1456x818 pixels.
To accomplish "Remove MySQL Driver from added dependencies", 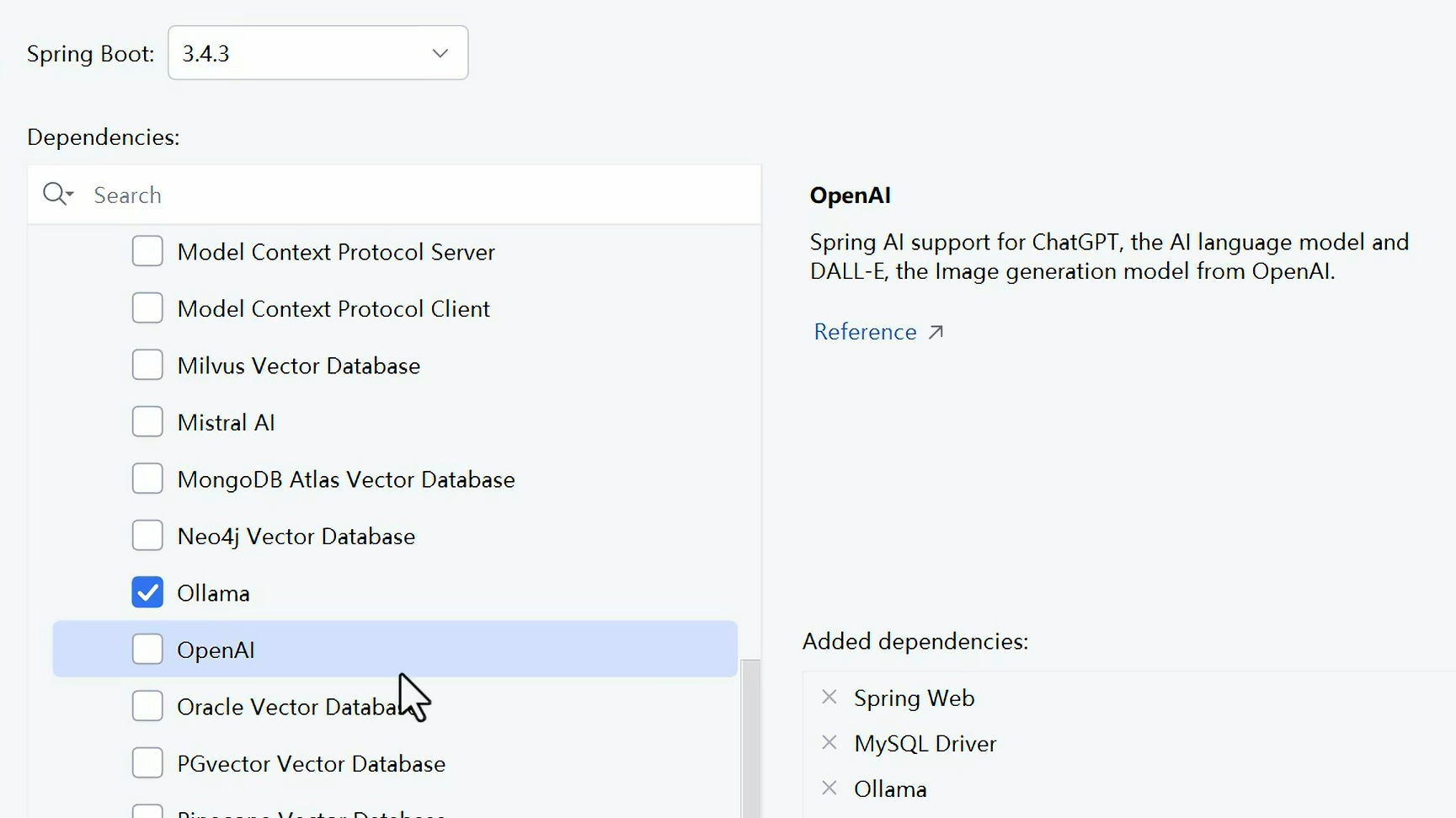I will [829, 743].
